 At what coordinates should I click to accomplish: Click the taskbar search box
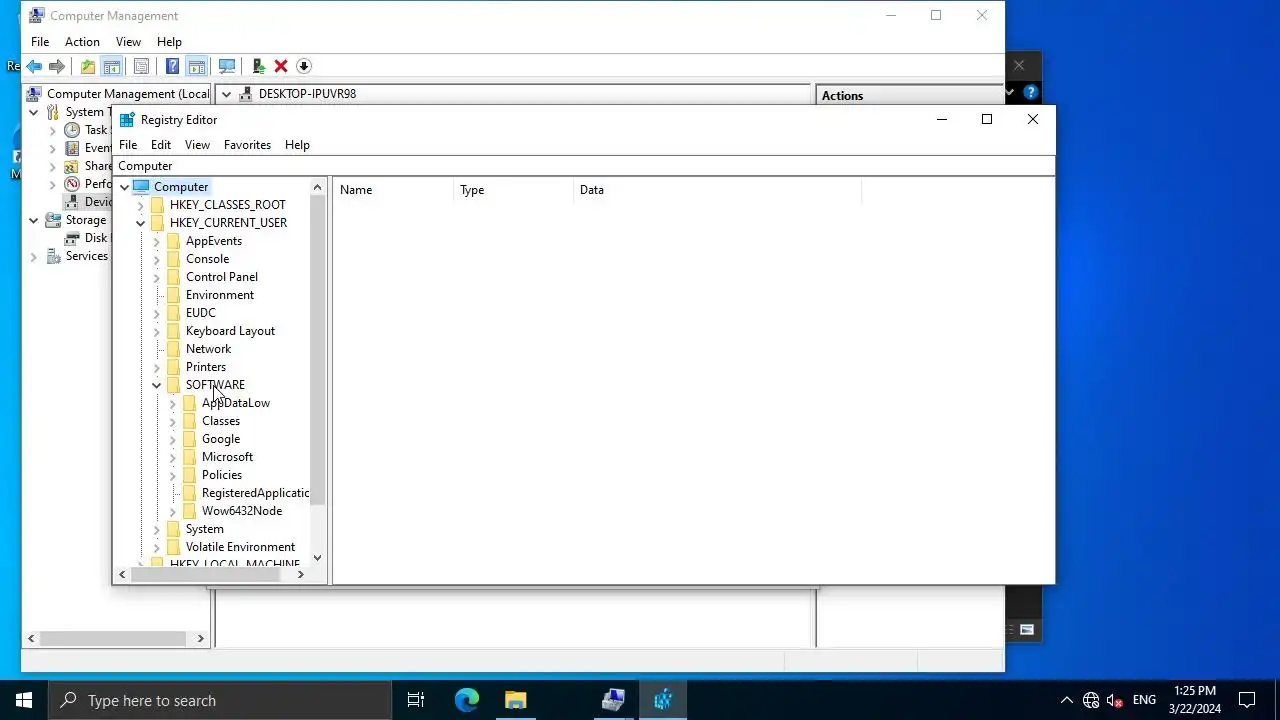click(x=220, y=700)
